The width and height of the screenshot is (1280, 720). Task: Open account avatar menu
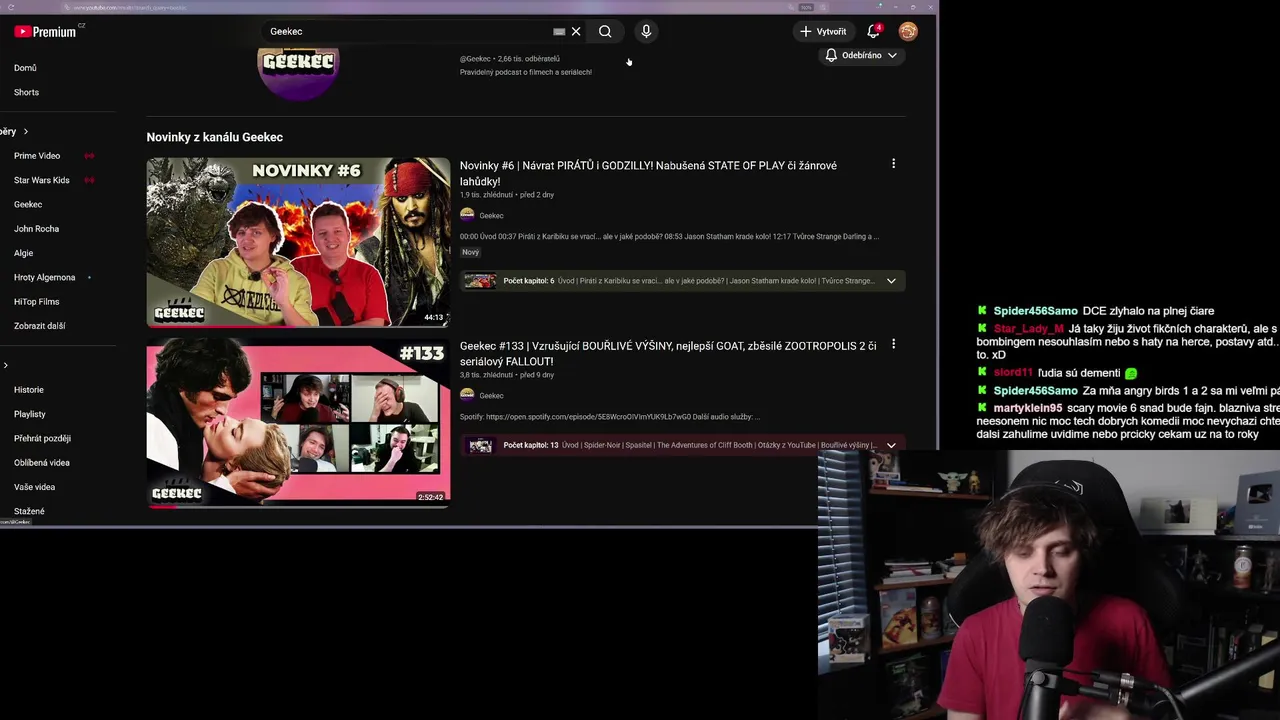pyautogui.click(x=908, y=31)
